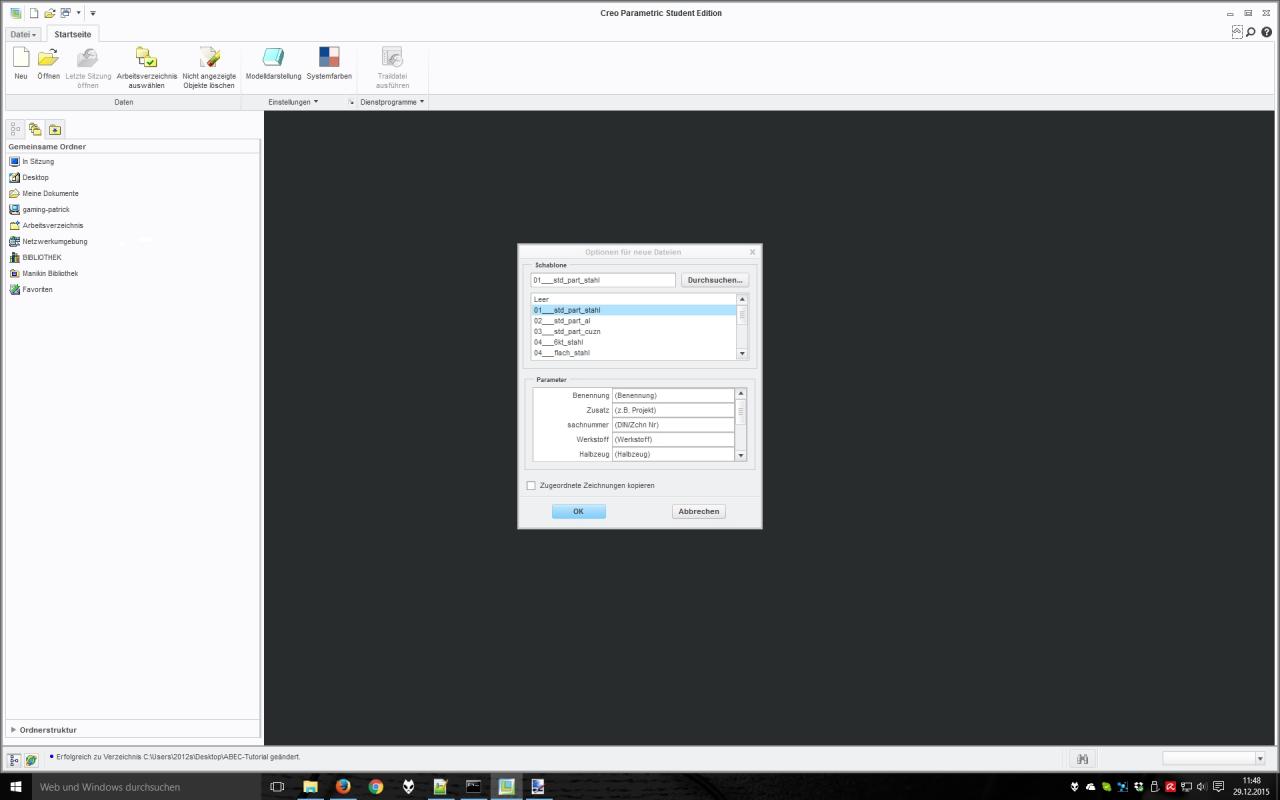
Task: Open a file with the Öffnen icon
Action: point(48,58)
